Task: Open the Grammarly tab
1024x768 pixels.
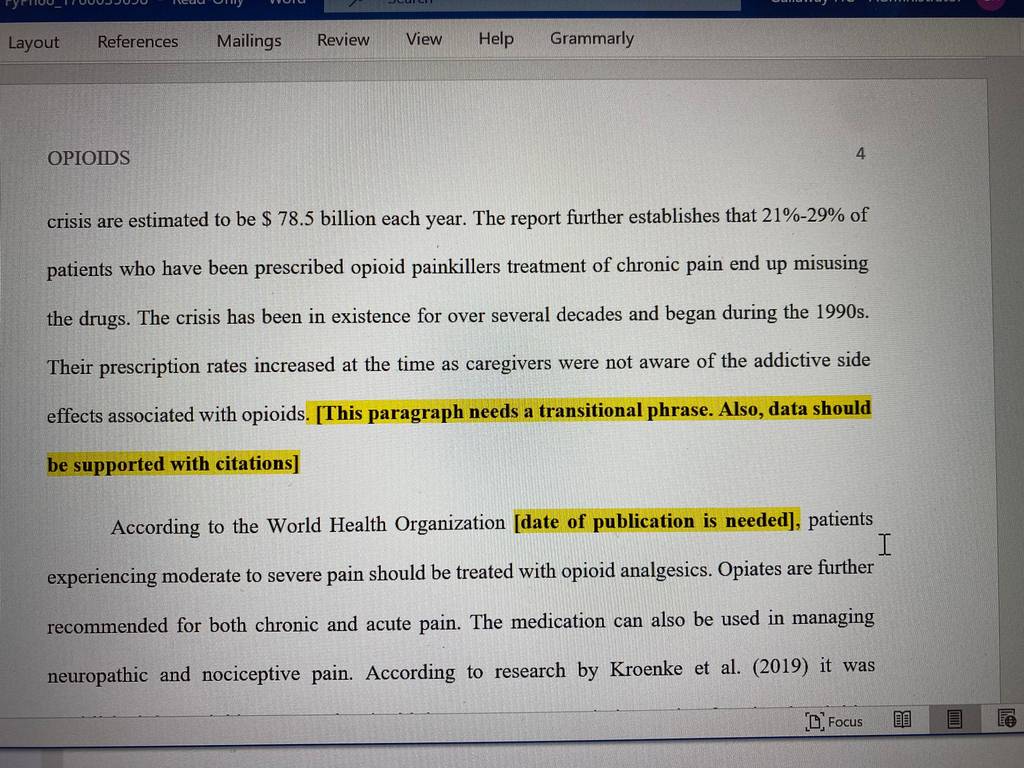Action: [592, 39]
